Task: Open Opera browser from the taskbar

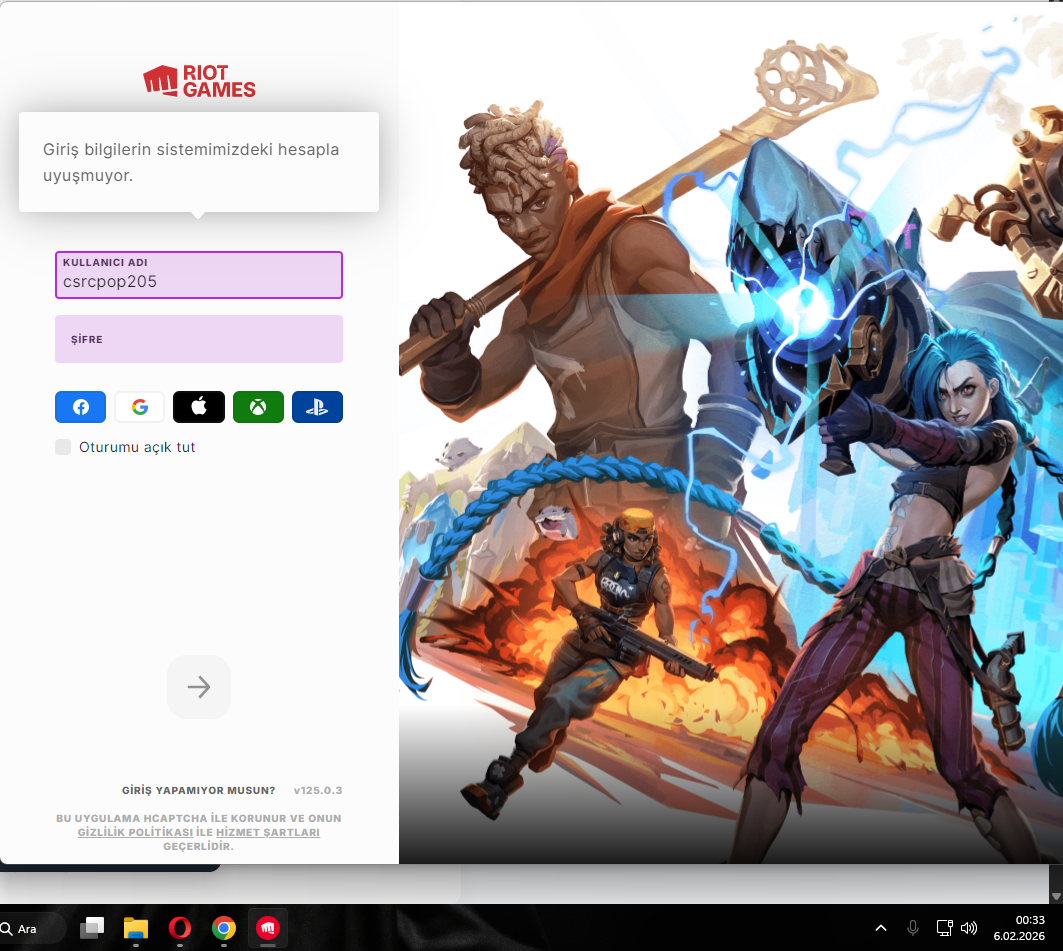Action: click(180, 928)
